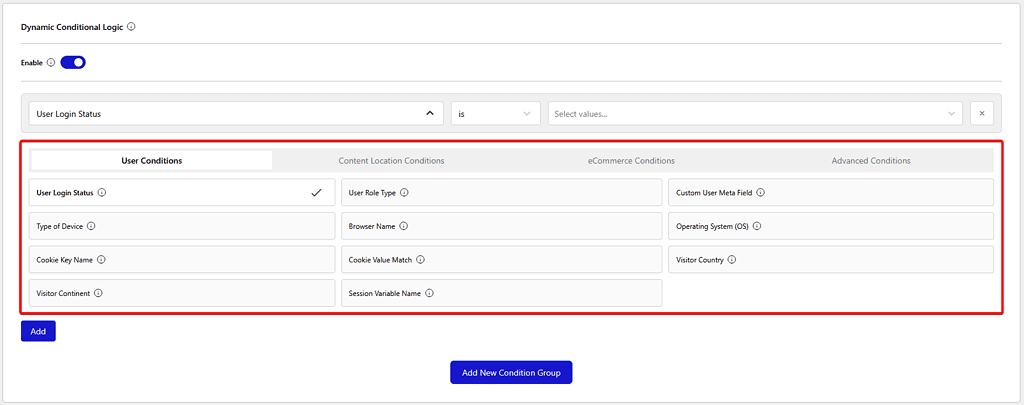Screen dimensions: 1024x405
Task: Click info icon next to Type of Device
Action: [91, 226]
